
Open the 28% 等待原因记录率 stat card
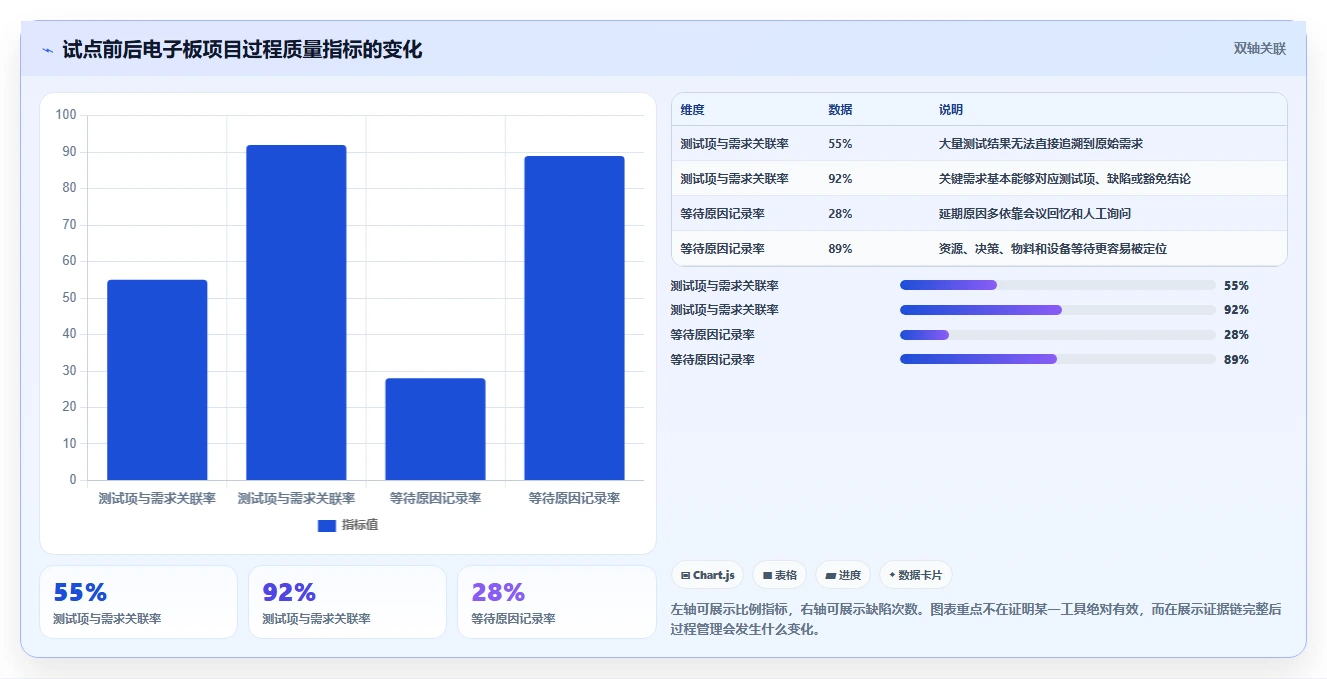tap(556, 602)
